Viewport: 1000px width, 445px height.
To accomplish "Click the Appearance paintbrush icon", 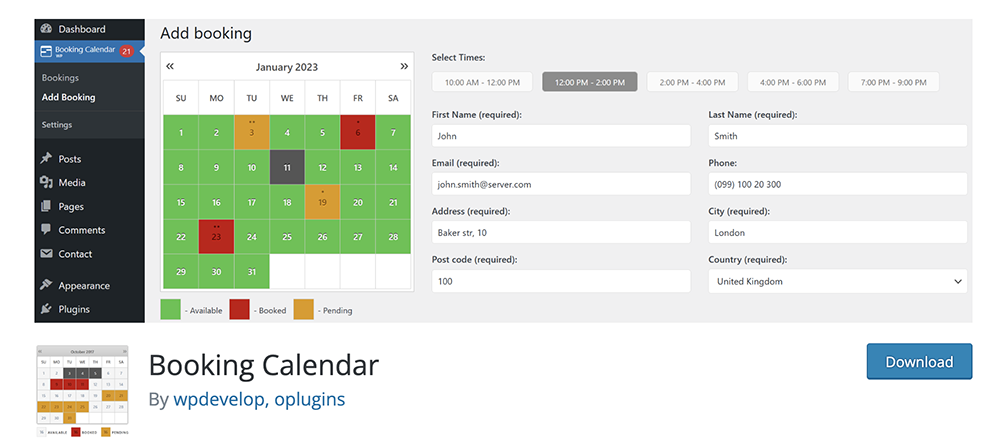I will pyautogui.click(x=46, y=285).
